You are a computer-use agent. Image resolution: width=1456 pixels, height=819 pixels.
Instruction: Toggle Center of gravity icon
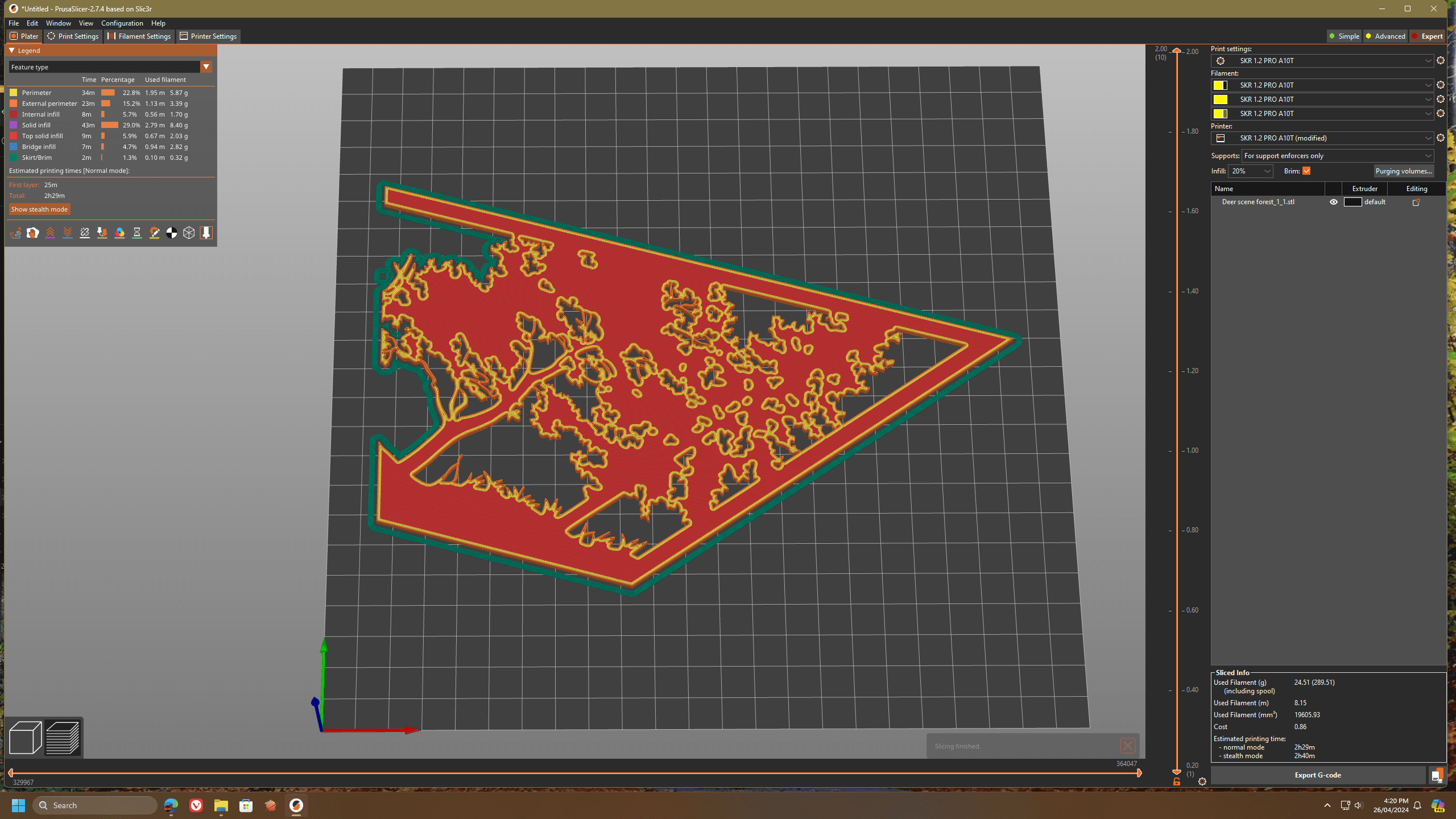click(x=172, y=233)
